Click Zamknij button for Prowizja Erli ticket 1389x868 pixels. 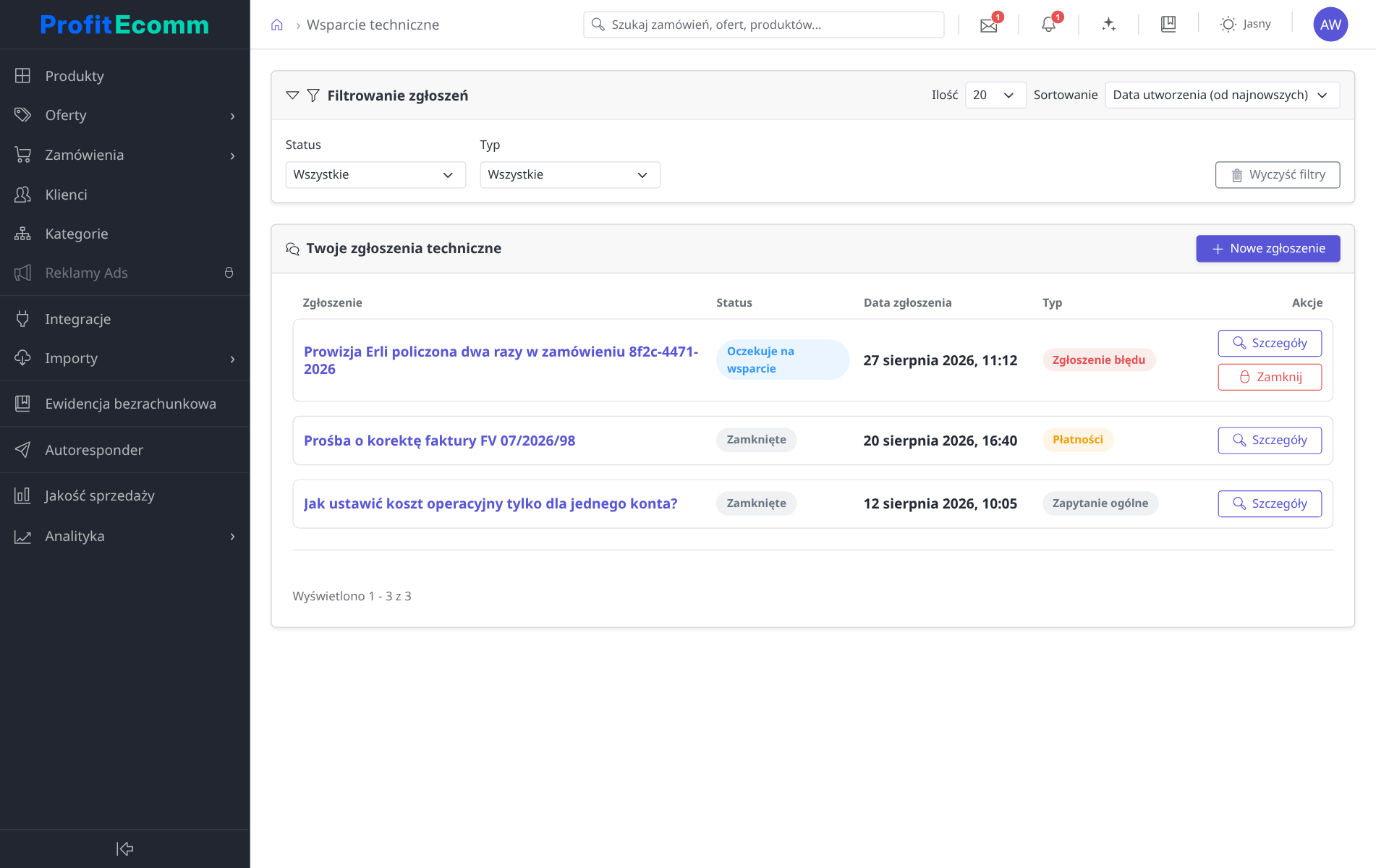1270,377
